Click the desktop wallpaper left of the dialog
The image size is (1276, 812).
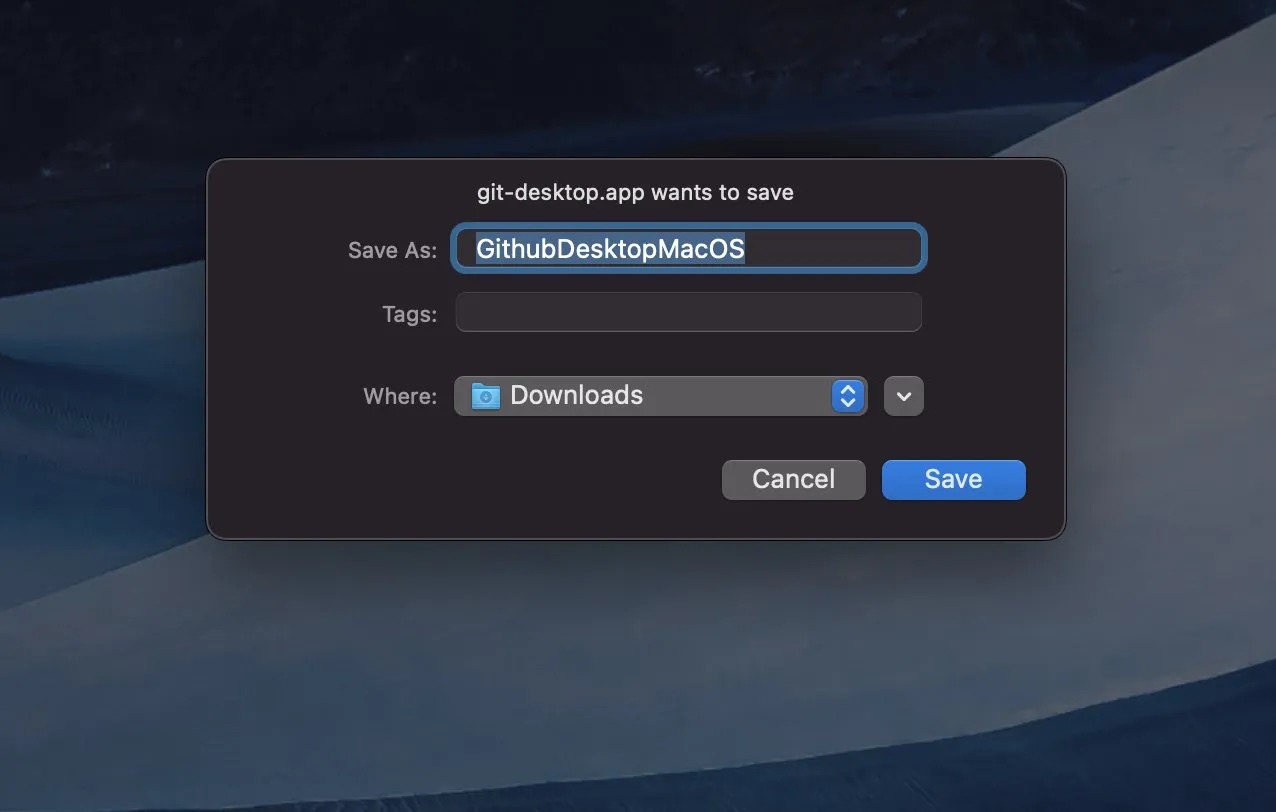[x=100, y=350]
